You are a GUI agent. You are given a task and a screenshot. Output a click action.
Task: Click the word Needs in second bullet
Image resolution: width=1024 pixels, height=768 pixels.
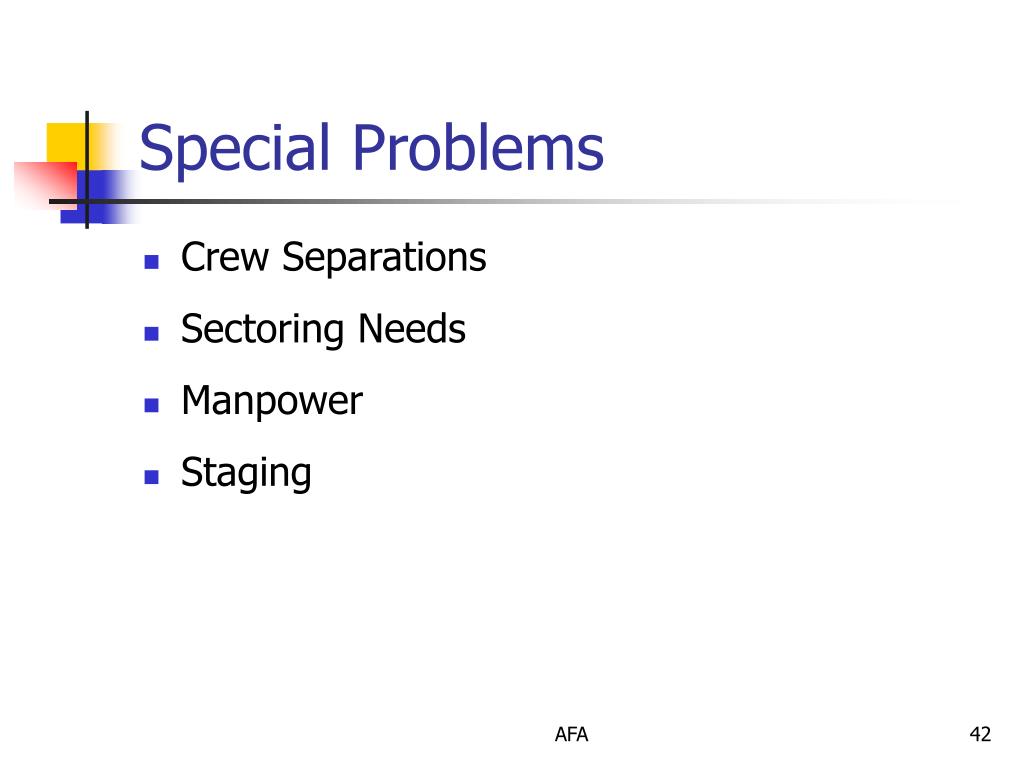click(411, 328)
